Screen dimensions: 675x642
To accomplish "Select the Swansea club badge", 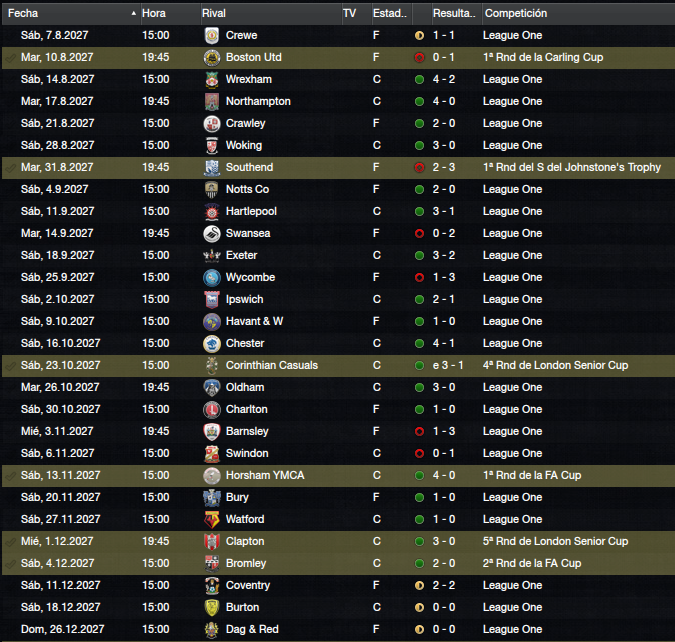I will (x=212, y=233).
